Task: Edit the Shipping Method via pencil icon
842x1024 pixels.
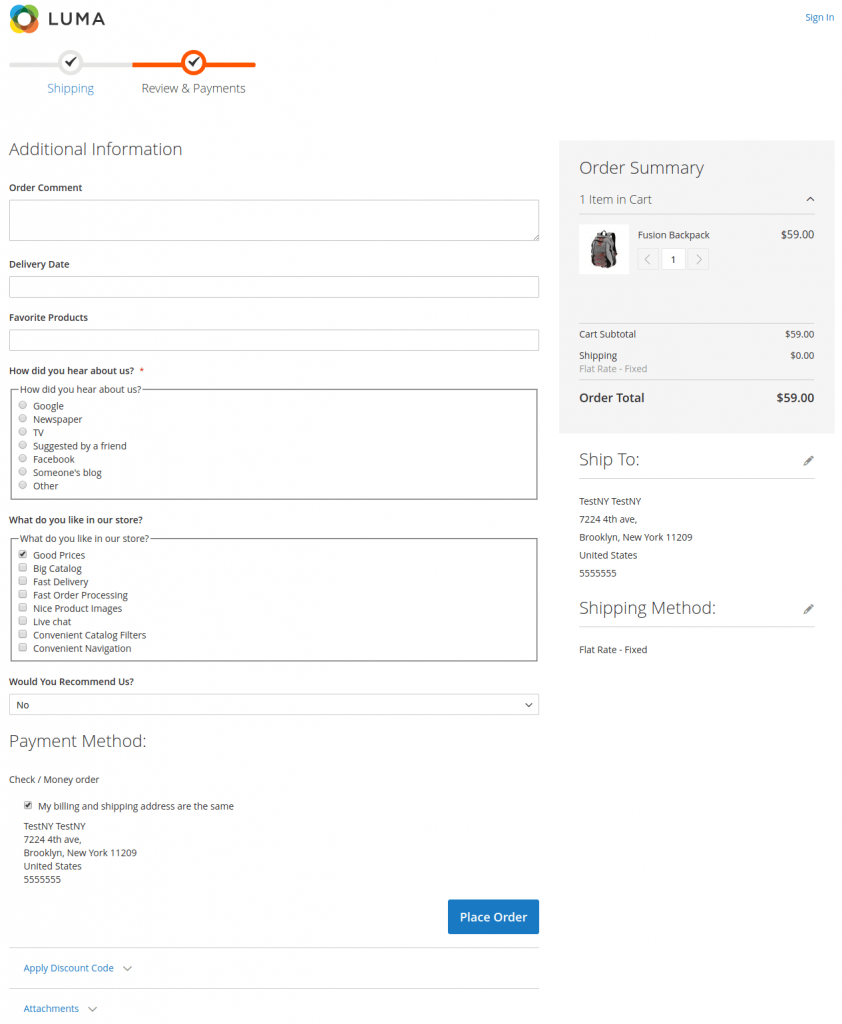Action: coord(809,608)
